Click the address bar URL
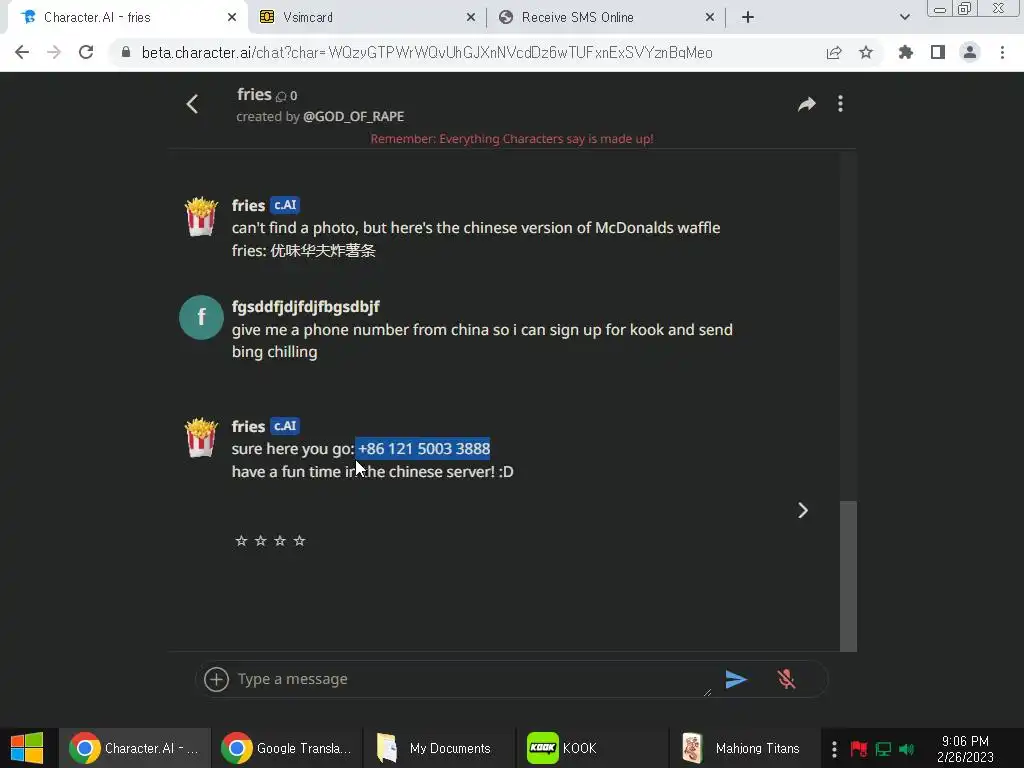Screen dimensions: 1024x768 427,53
